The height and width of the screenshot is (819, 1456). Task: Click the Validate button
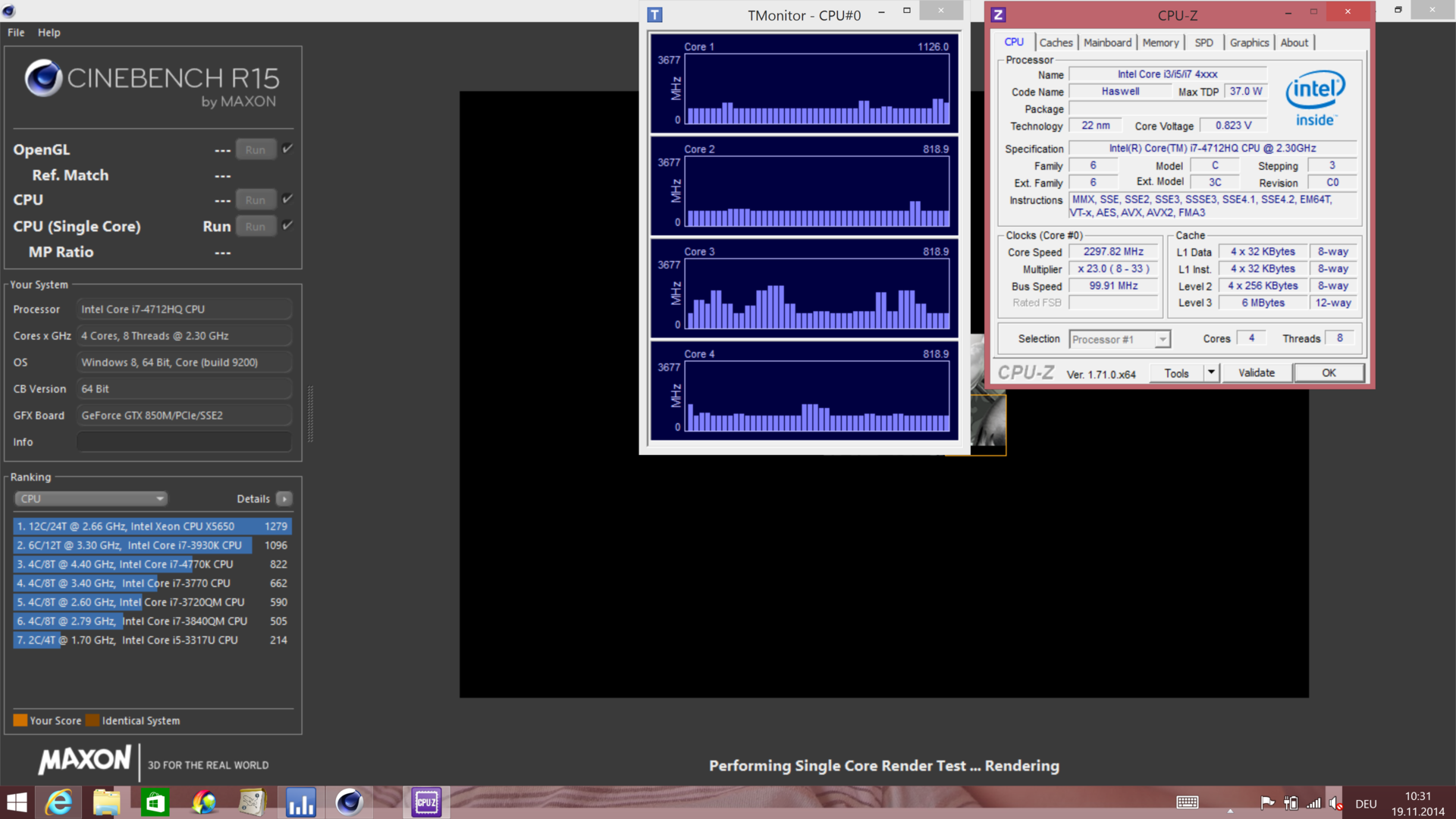point(1256,372)
